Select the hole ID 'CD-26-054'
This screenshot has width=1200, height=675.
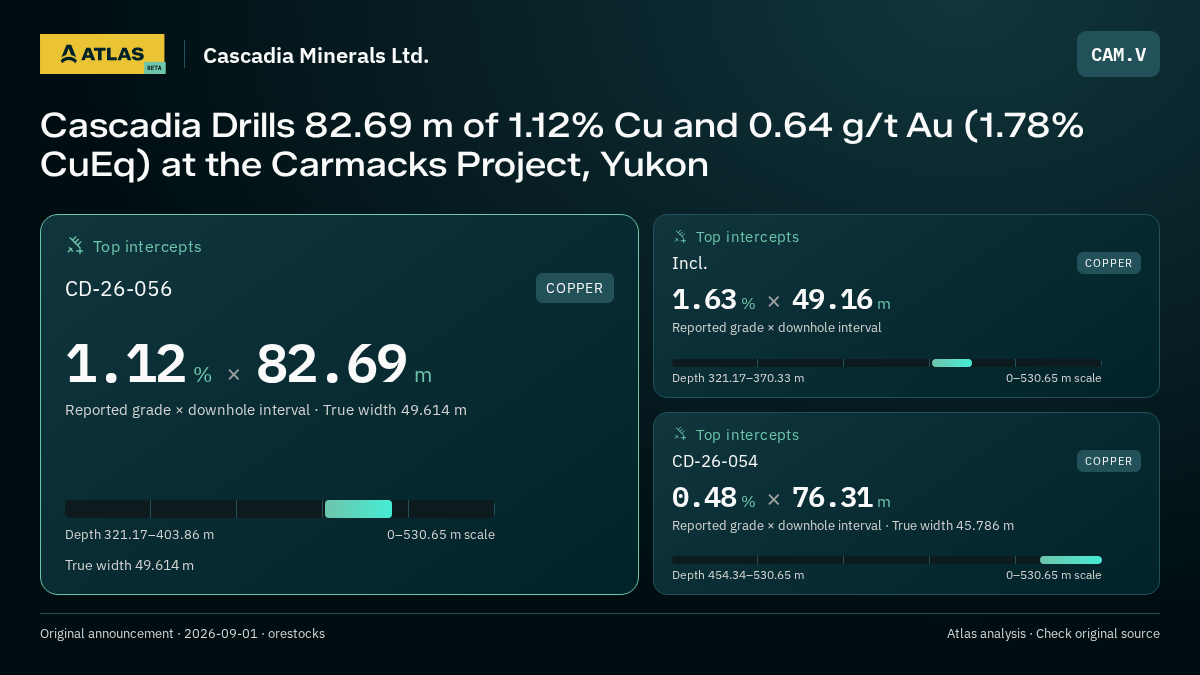[x=715, y=462]
